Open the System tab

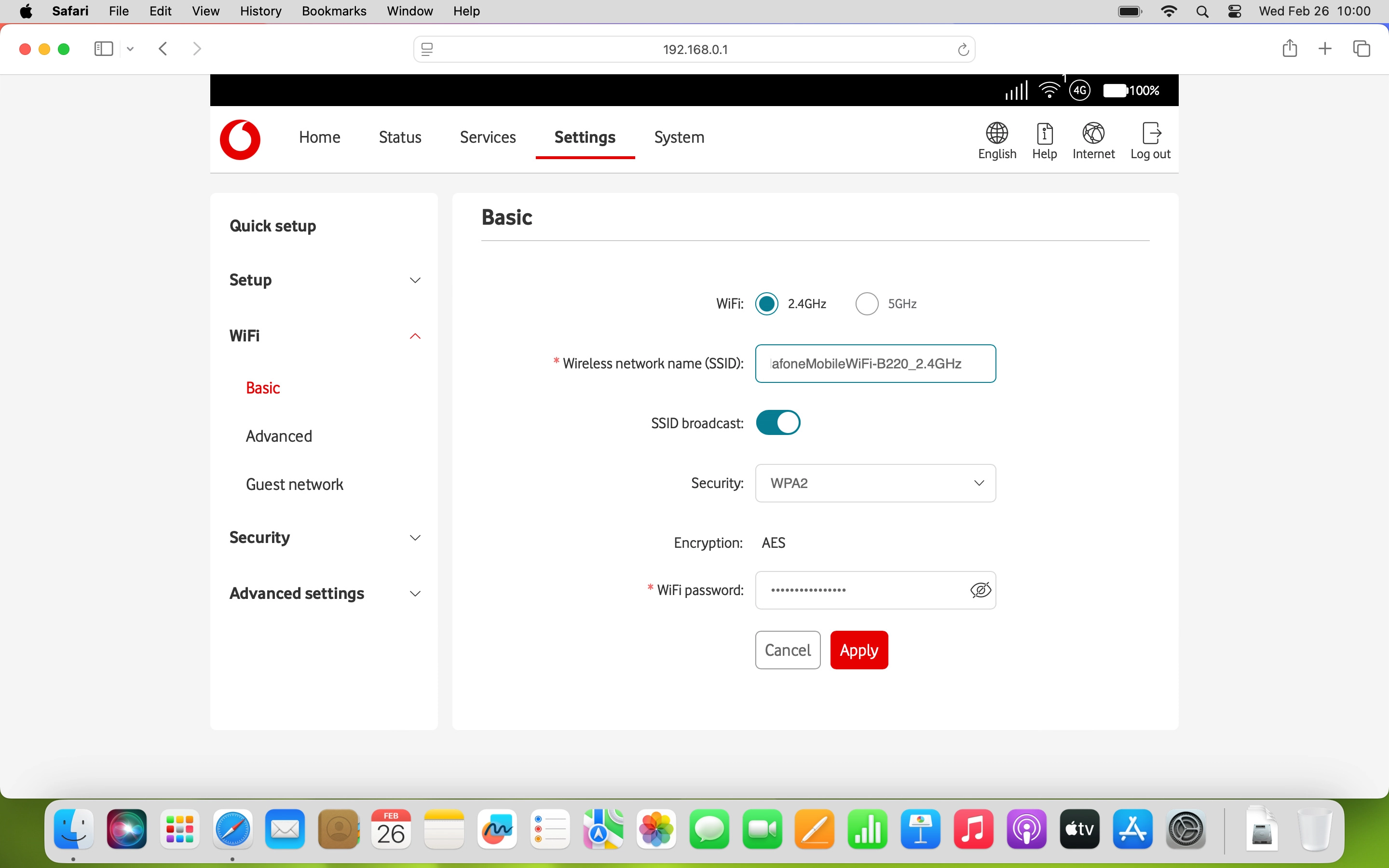pyautogui.click(x=679, y=137)
